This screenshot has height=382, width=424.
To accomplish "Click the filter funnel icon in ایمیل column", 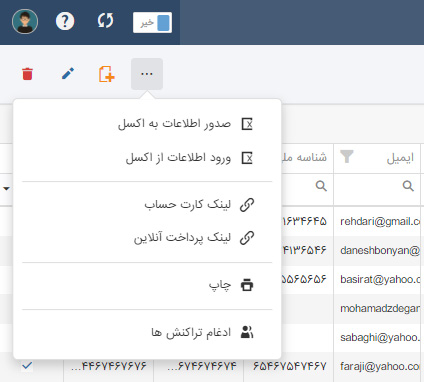I will [x=347, y=156].
